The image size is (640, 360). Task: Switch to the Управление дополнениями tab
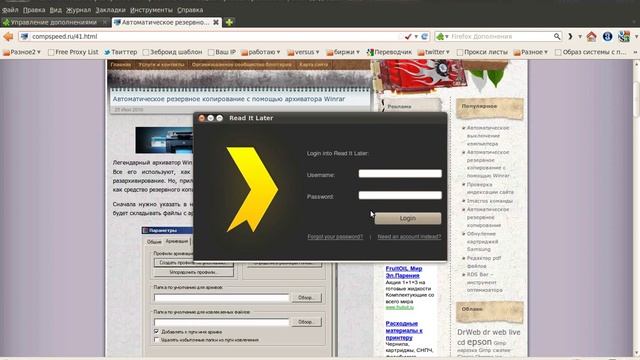55,22
